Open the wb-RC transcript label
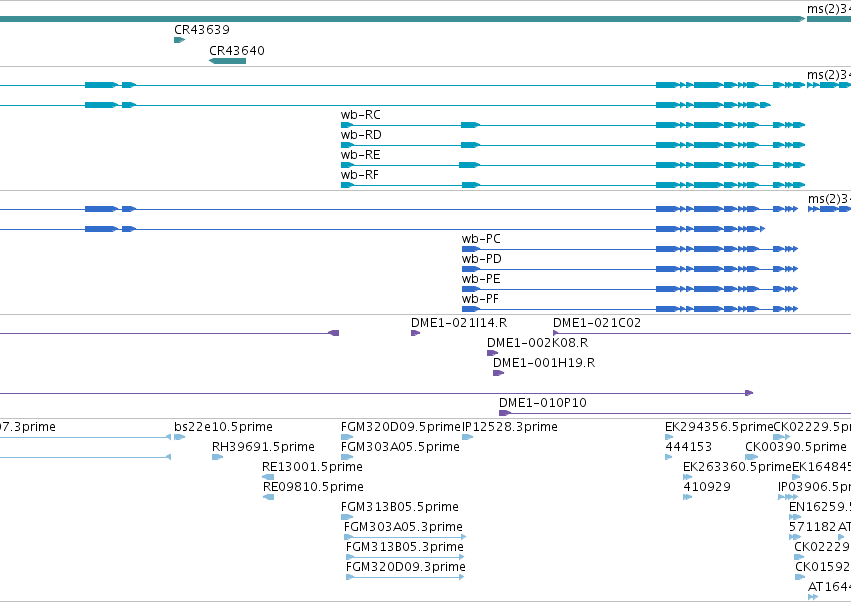Screen dimensions: 851x602 tap(361, 115)
